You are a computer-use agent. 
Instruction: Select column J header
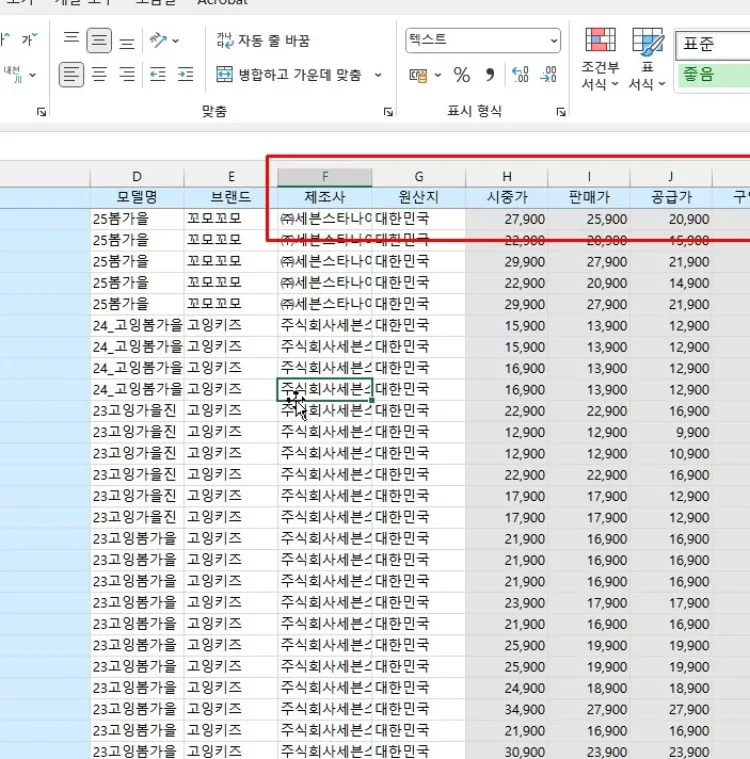671,177
